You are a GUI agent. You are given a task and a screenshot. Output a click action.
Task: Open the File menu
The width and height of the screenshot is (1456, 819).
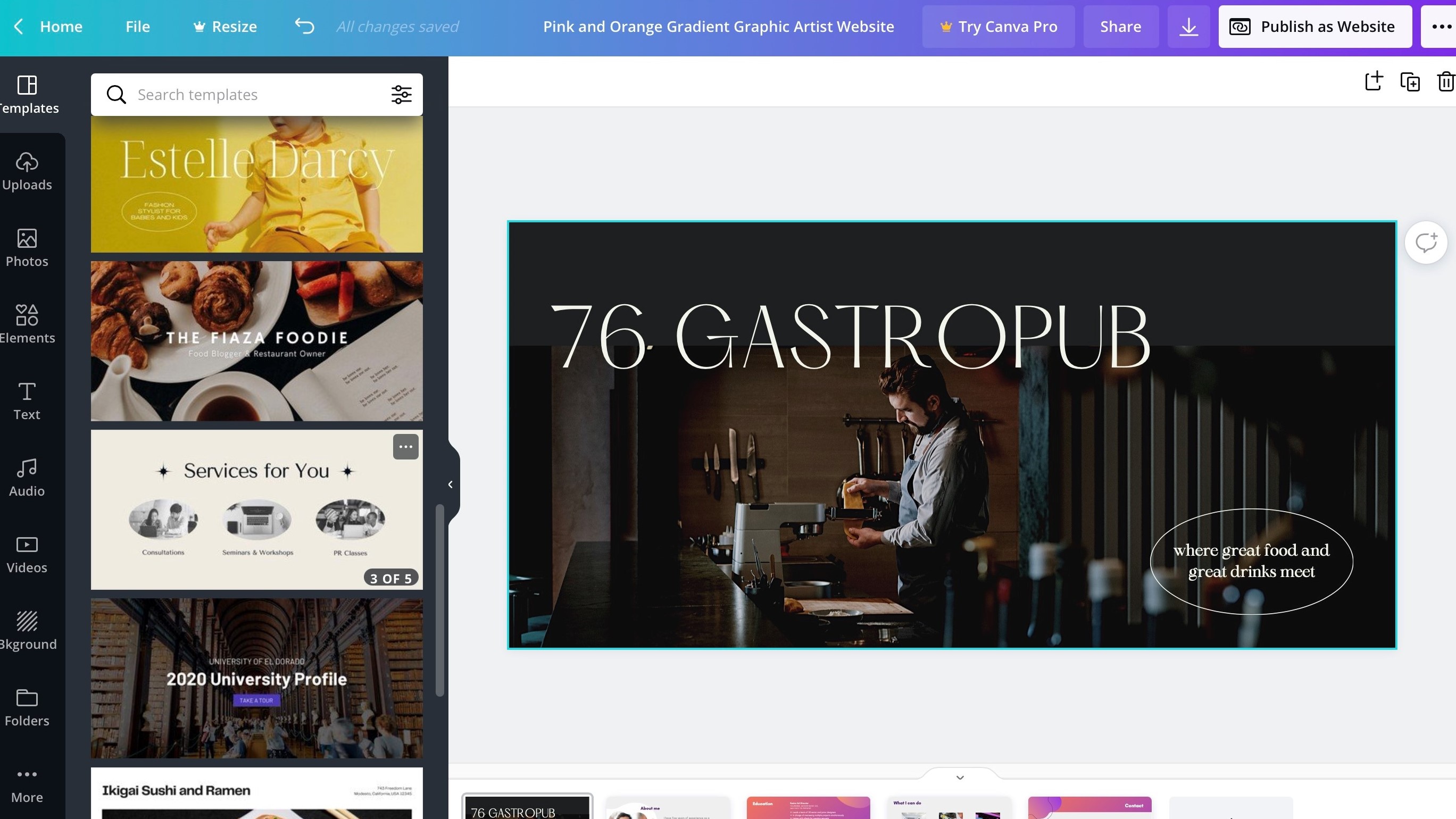tap(137, 27)
